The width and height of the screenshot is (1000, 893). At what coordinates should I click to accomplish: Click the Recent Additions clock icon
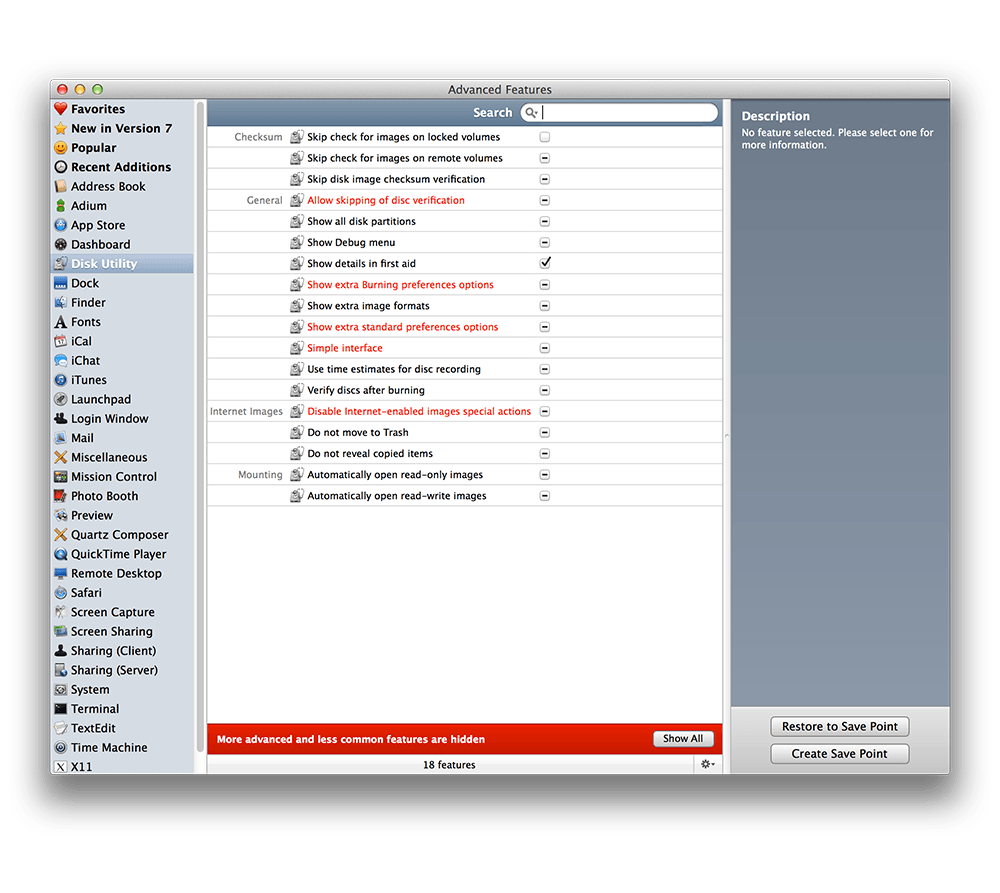[61, 167]
